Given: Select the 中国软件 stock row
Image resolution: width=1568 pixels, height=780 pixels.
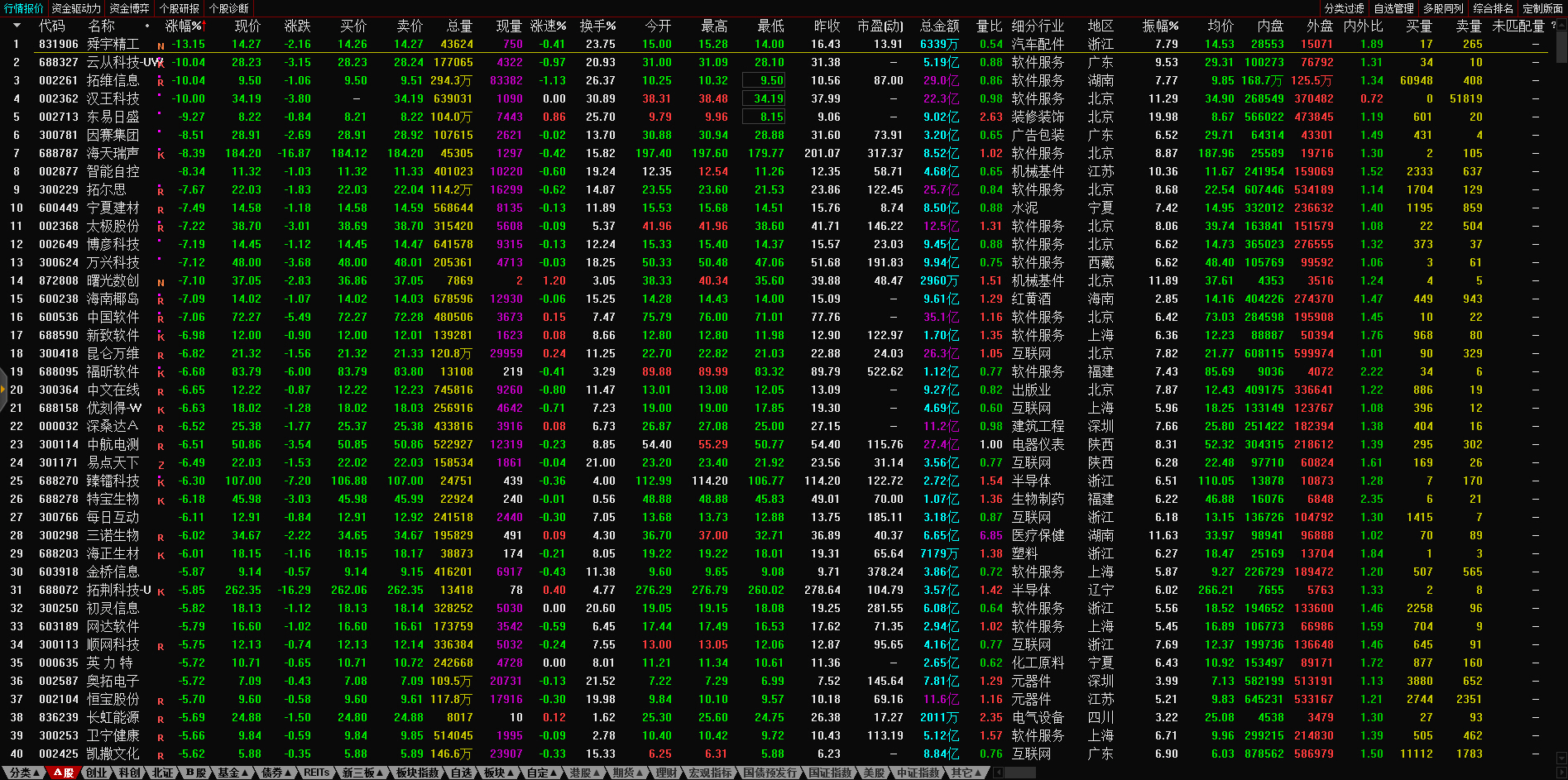Looking at the screenshot, I should (113, 317).
